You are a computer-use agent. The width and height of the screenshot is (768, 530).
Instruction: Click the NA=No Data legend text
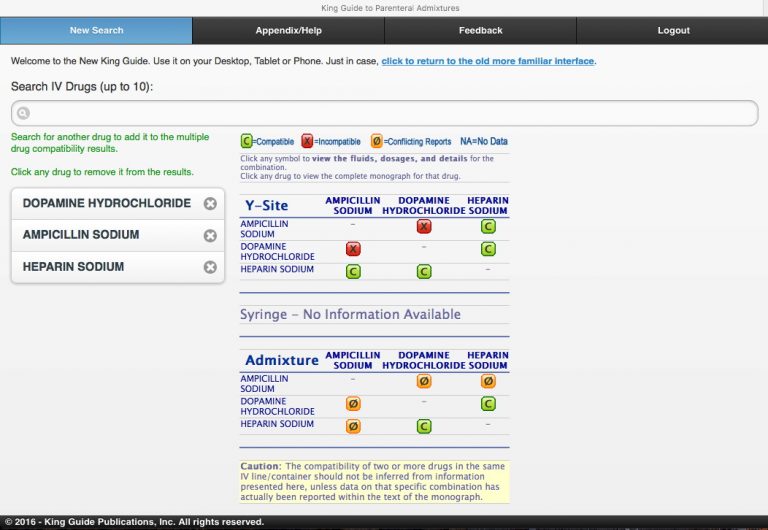[483, 142]
